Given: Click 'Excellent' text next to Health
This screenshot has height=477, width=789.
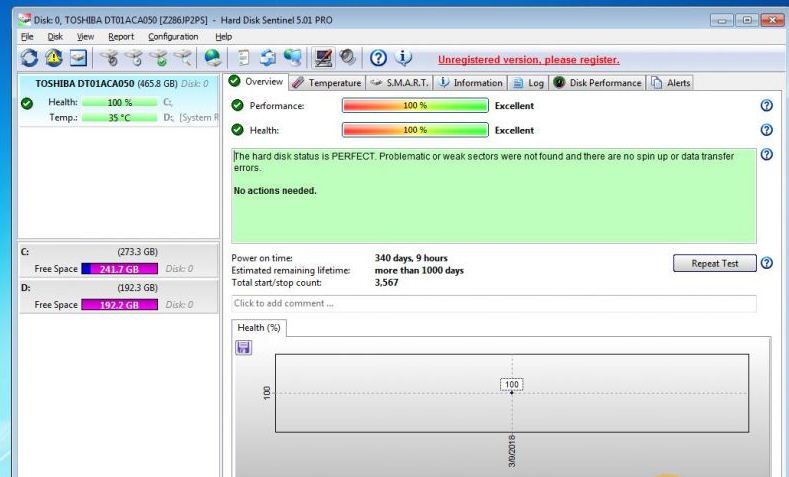Looking at the screenshot, I should (514, 130).
